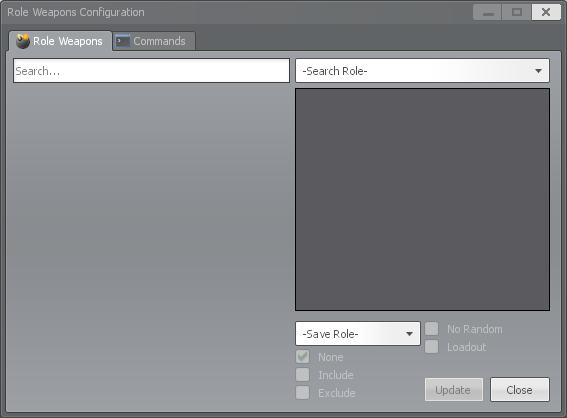Click the Update button
Viewport: 567px width, 418px height.
(x=454, y=389)
